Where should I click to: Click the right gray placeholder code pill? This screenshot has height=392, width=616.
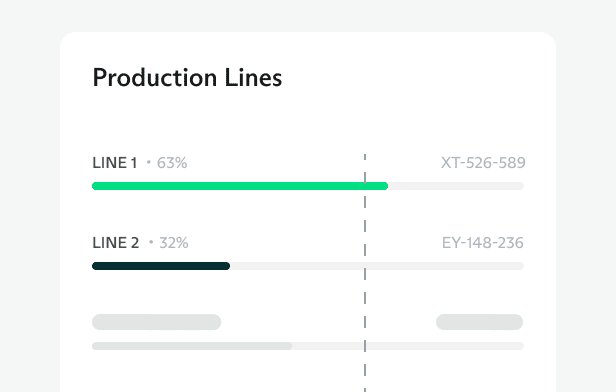click(x=479, y=322)
